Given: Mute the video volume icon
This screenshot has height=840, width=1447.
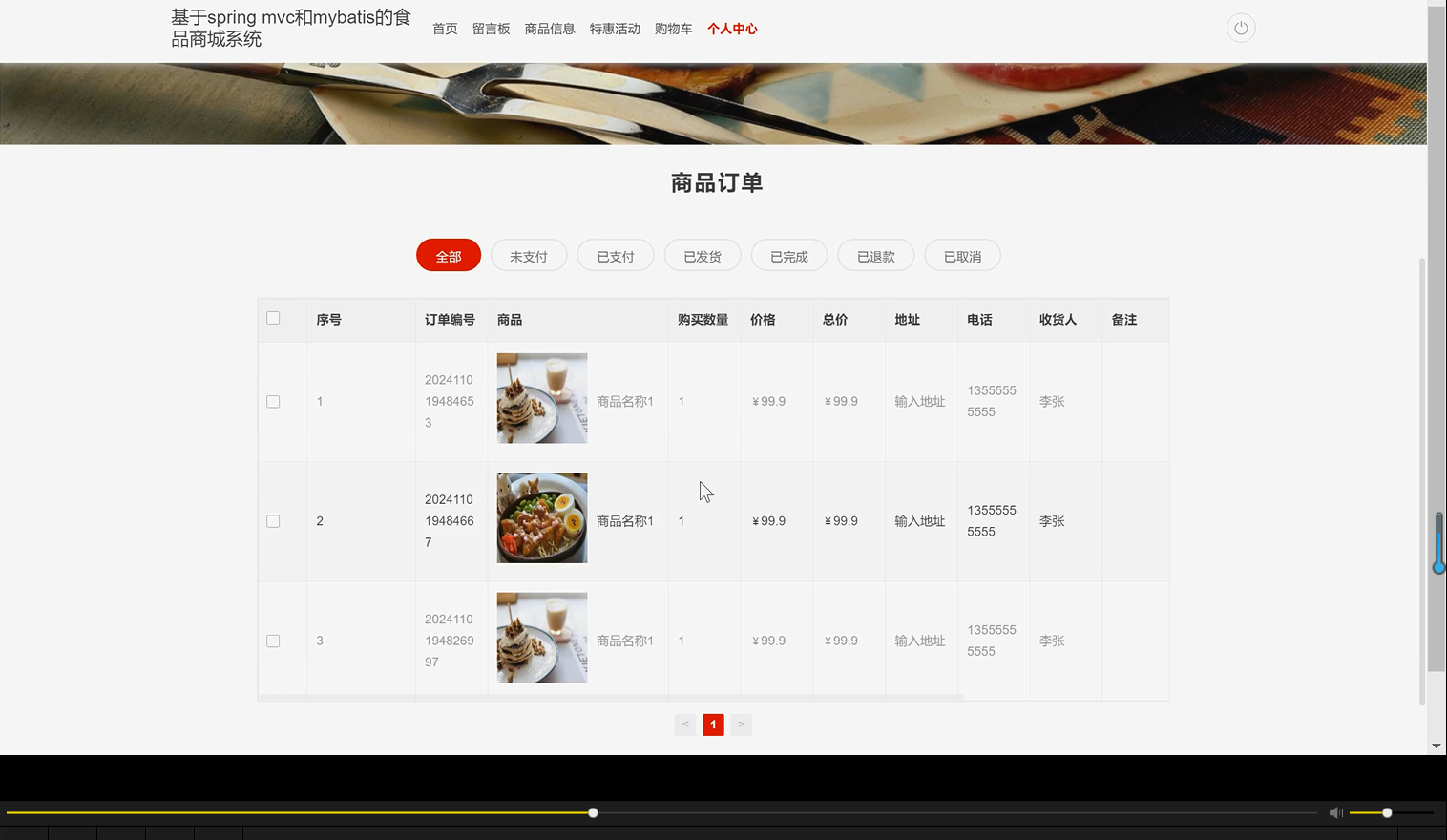Looking at the screenshot, I should (x=1334, y=812).
